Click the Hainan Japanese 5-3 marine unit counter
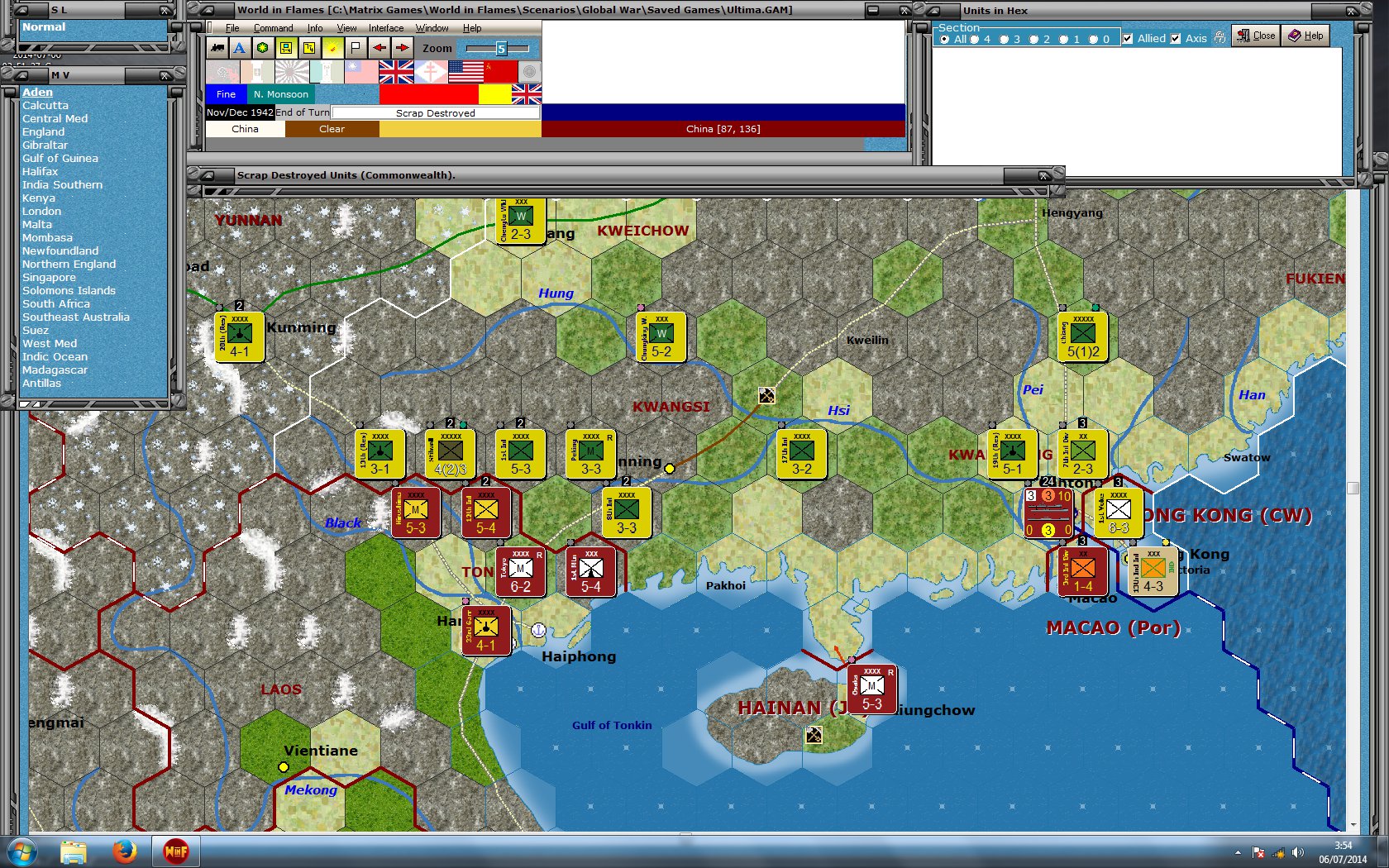The width and height of the screenshot is (1389, 868). click(x=871, y=689)
